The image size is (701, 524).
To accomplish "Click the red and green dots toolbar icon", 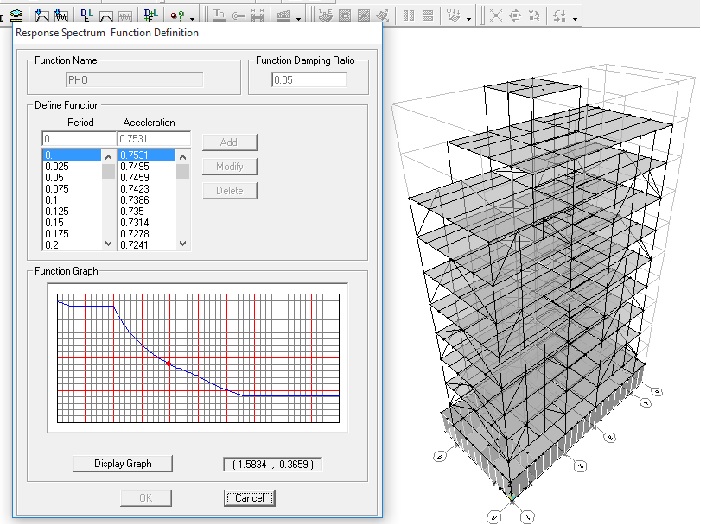I will coord(178,15).
